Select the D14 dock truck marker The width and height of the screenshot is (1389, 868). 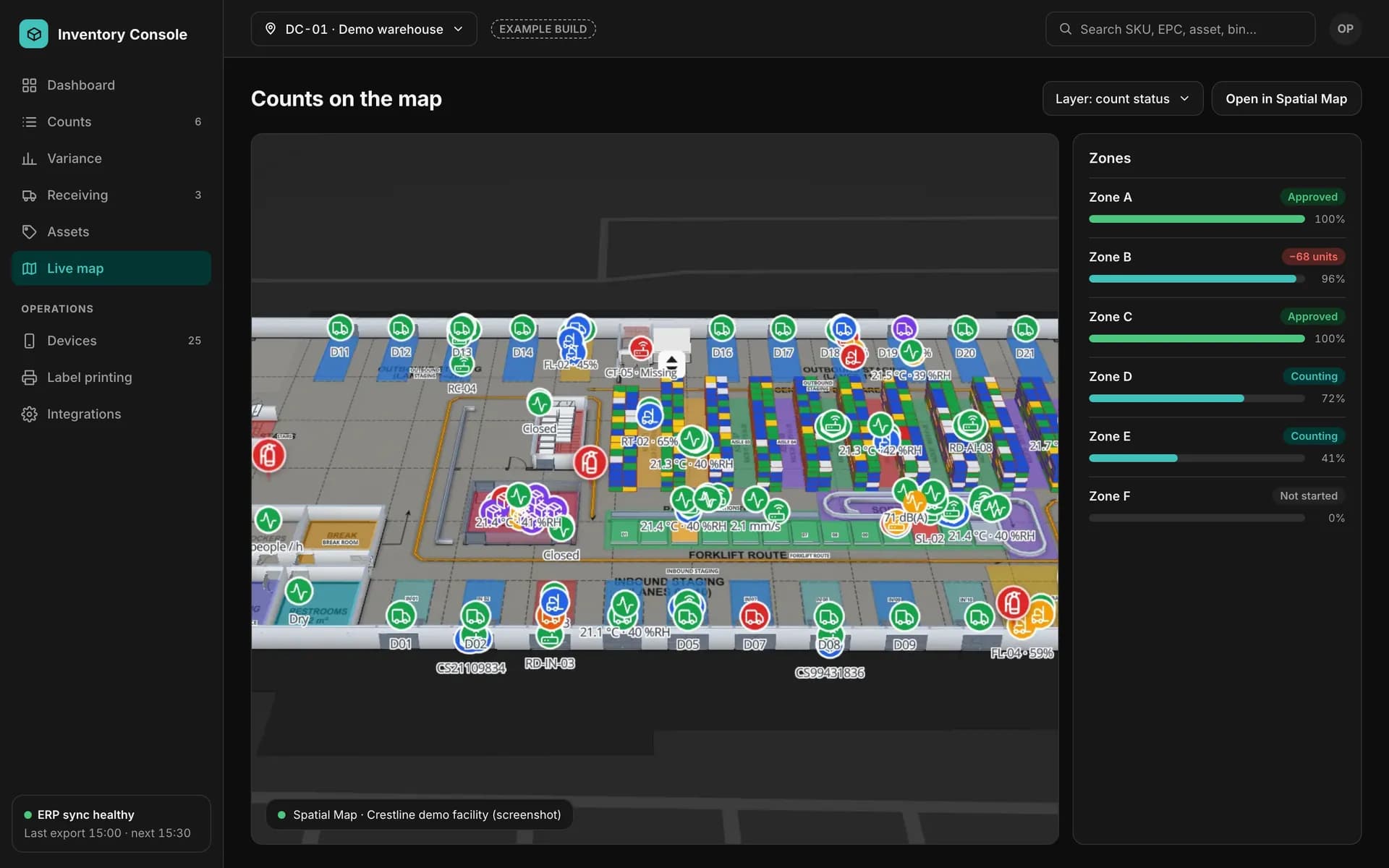(x=522, y=328)
